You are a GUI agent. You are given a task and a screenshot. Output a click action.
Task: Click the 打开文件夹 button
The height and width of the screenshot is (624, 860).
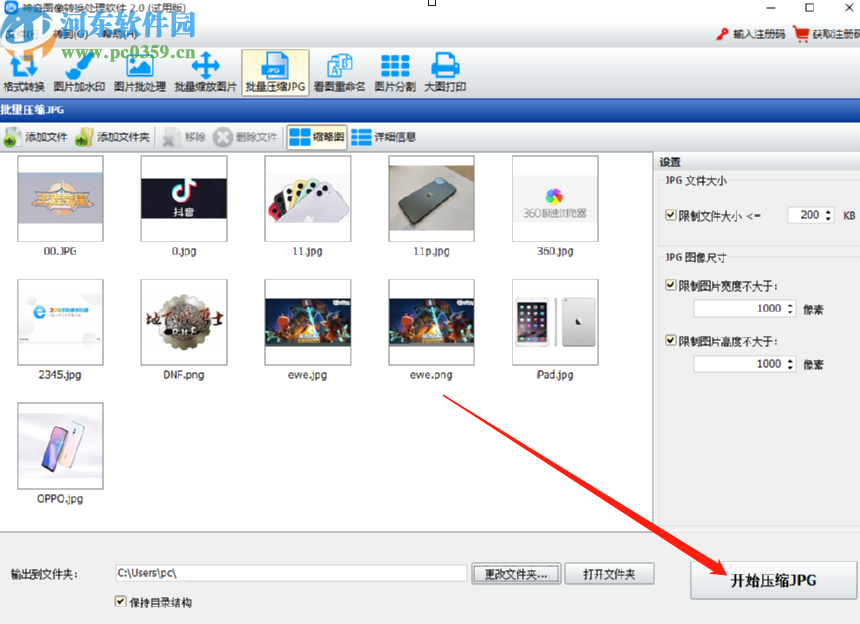pyautogui.click(x=609, y=574)
